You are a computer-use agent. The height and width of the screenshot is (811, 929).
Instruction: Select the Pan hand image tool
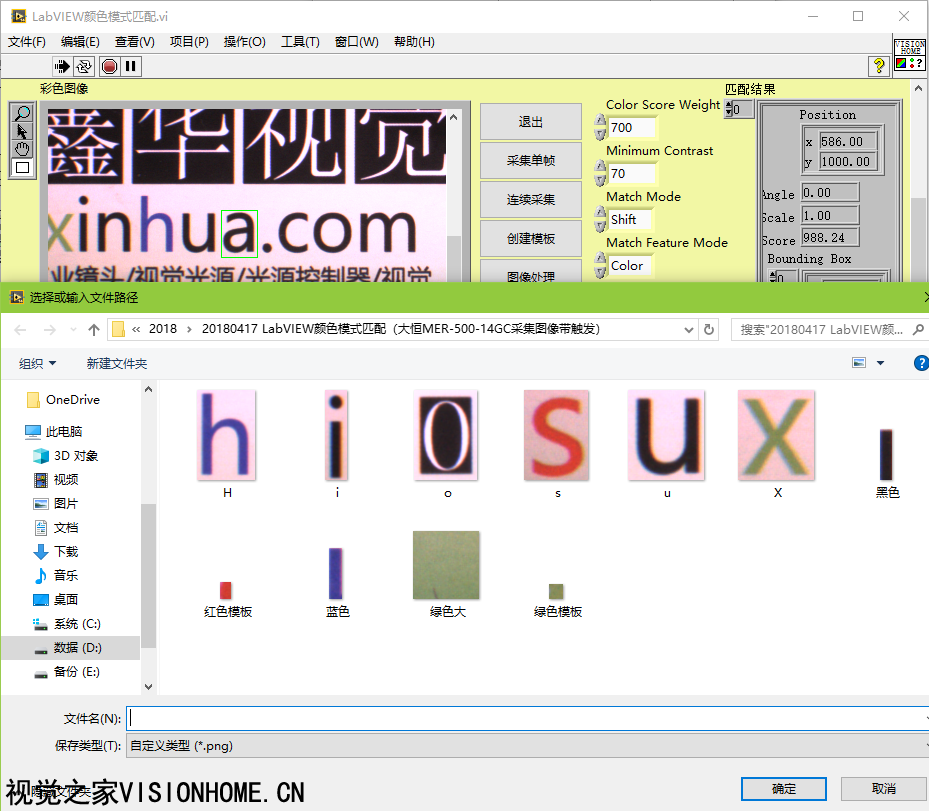click(x=23, y=149)
